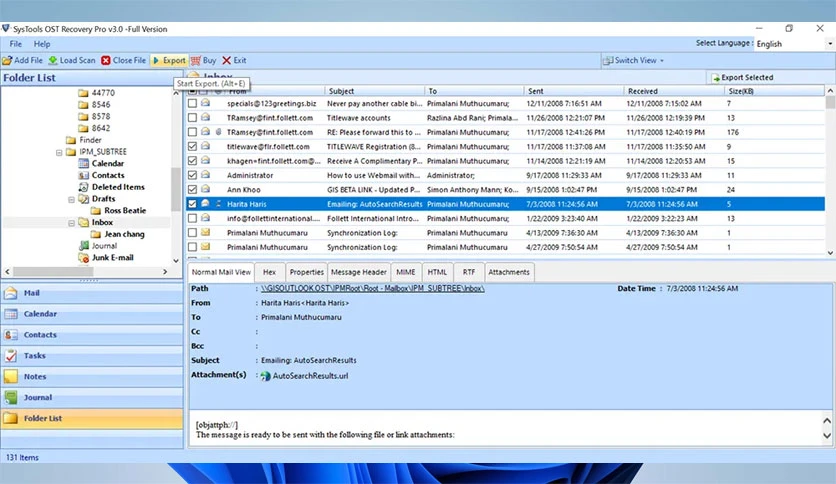Select the 8642 folder icon
The image size is (836, 484).
83,128
